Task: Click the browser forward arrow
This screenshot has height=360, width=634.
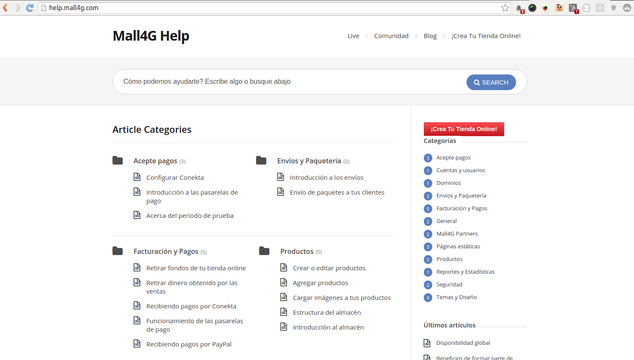Action: (x=17, y=8)
